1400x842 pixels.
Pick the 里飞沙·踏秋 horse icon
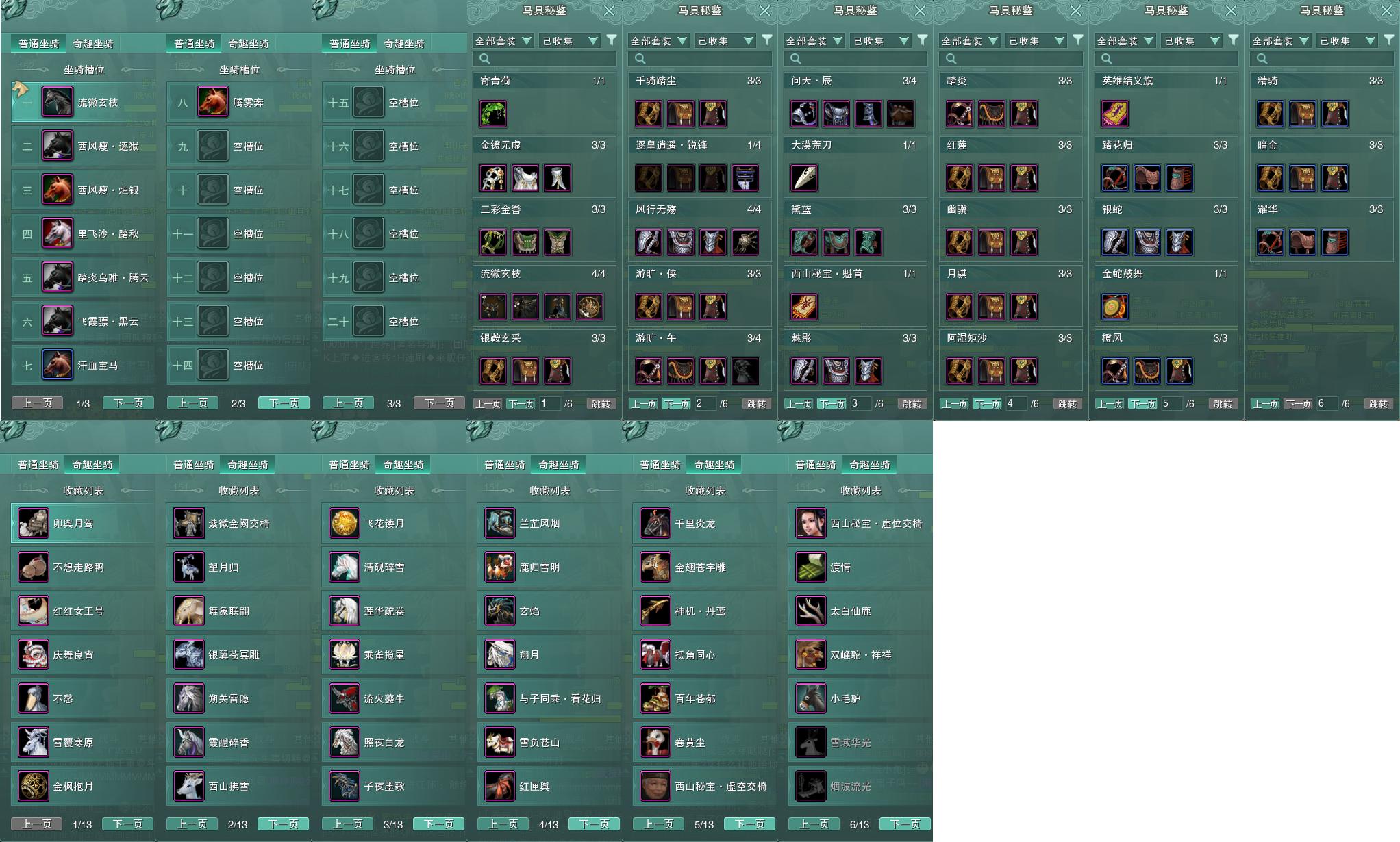point(58,233)
